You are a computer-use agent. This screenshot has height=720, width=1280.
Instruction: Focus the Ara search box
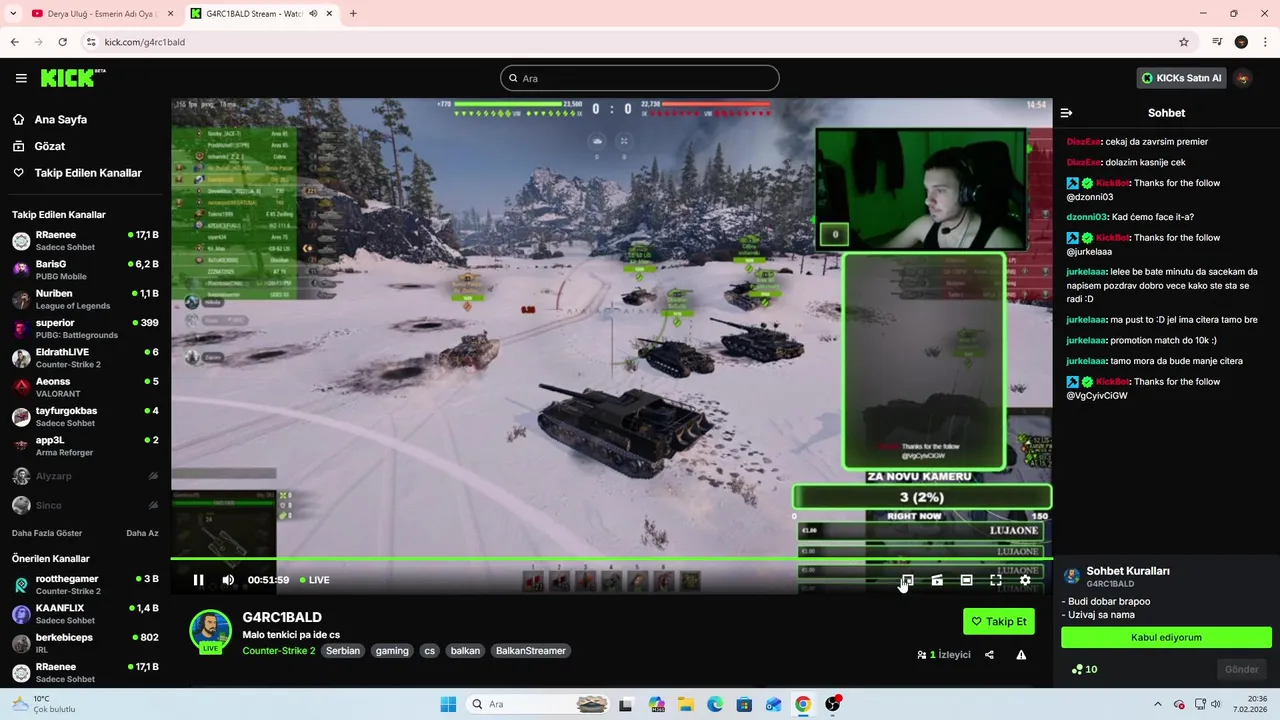(640, 78)
